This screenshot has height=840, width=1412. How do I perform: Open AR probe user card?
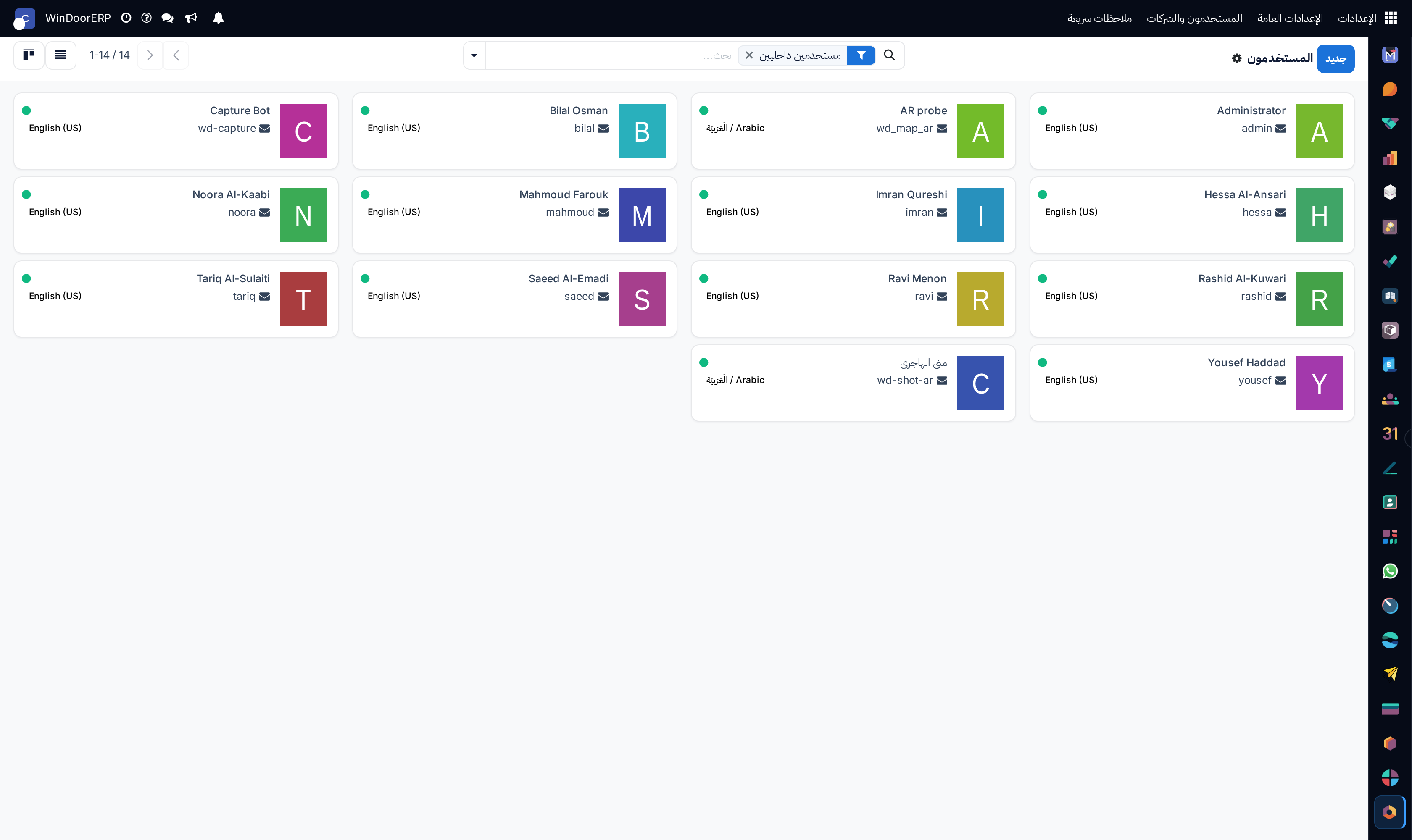[x=853, y=131]
